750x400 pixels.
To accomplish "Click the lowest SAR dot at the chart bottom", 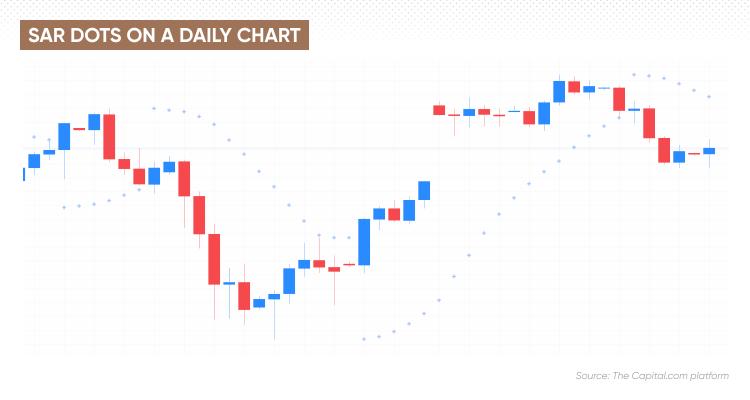I will click(x=364, y=339).
